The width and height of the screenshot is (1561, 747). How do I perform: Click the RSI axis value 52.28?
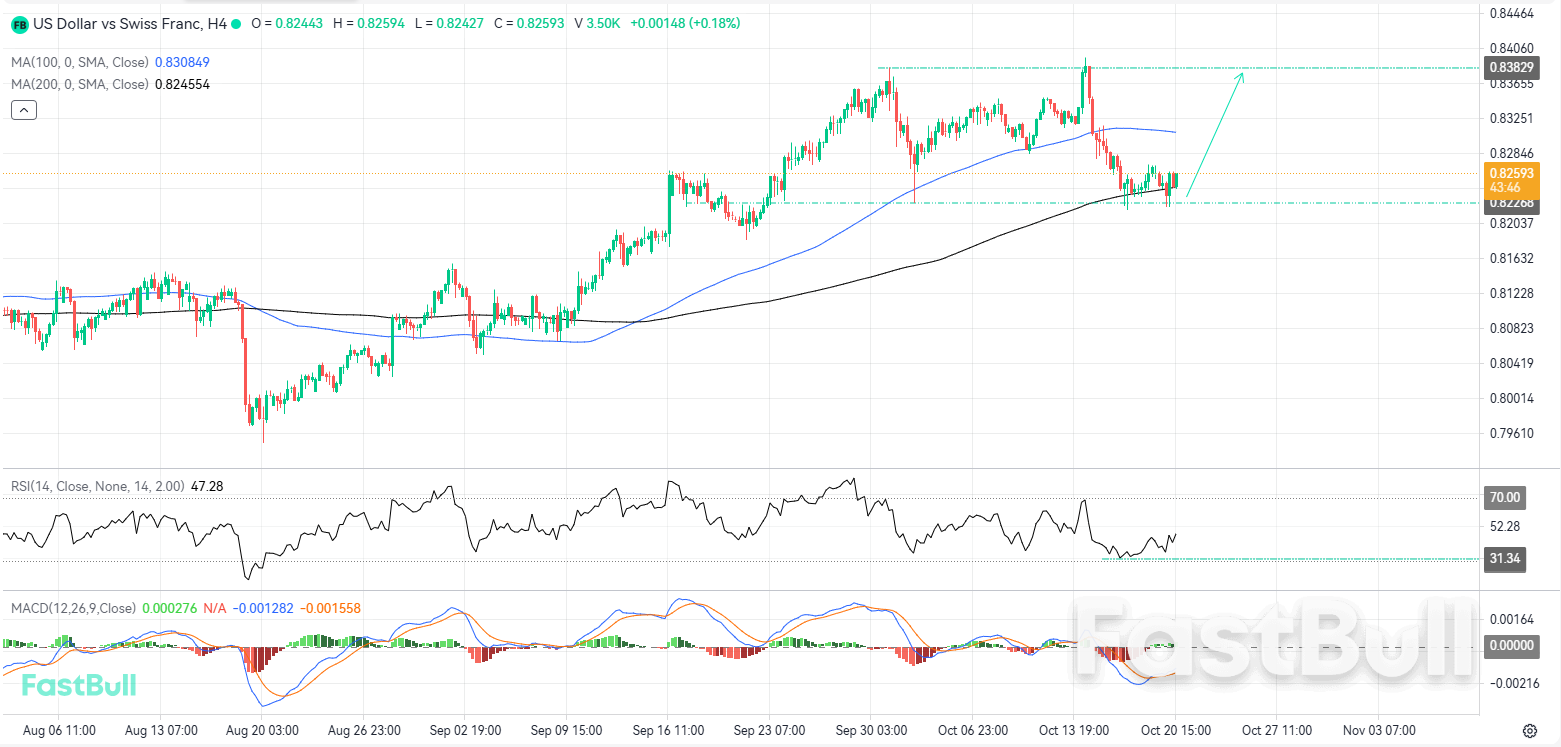(x=1505, y=527)
